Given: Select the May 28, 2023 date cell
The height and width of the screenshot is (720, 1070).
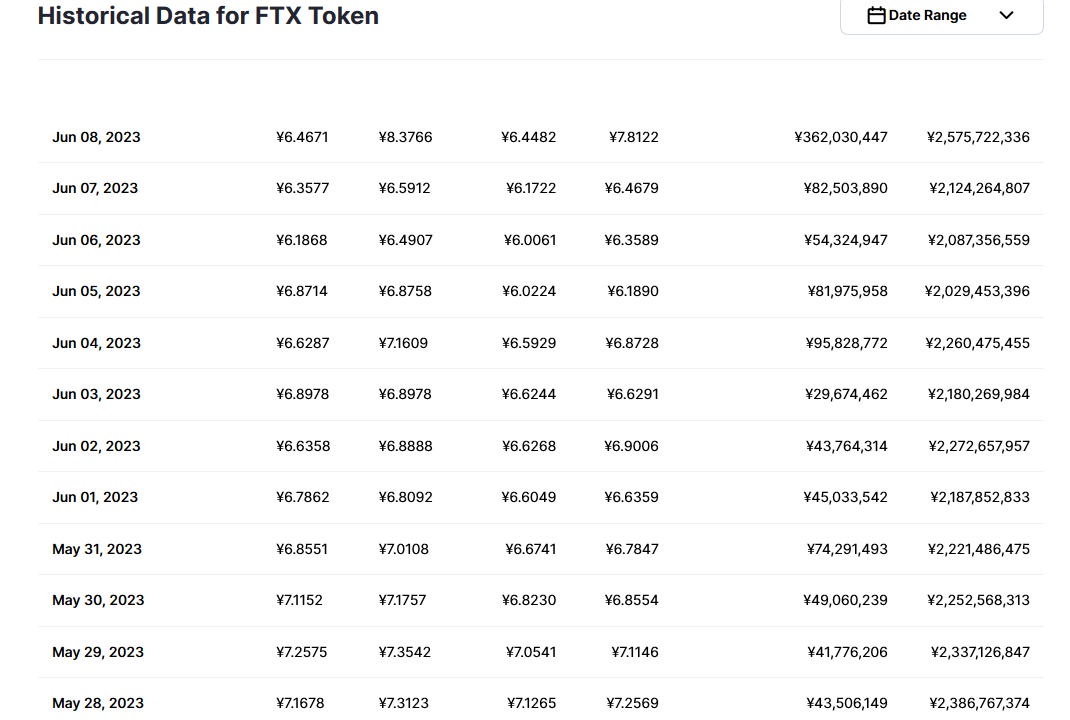Looking at the screenshot, I should [98, 704].
